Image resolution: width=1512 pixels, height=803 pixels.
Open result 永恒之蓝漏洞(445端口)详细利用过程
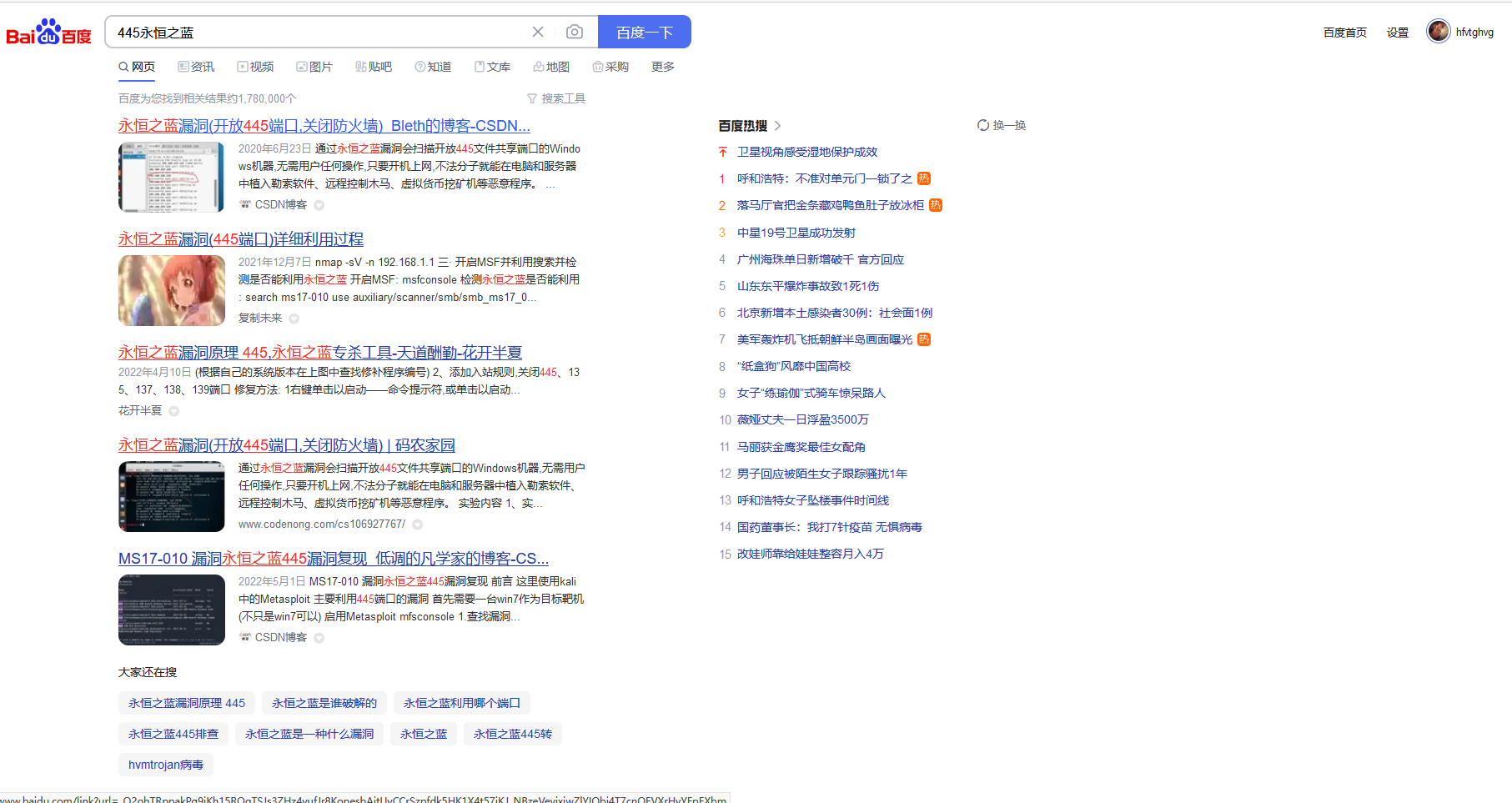pyautogui.click(x=241, y=239)
